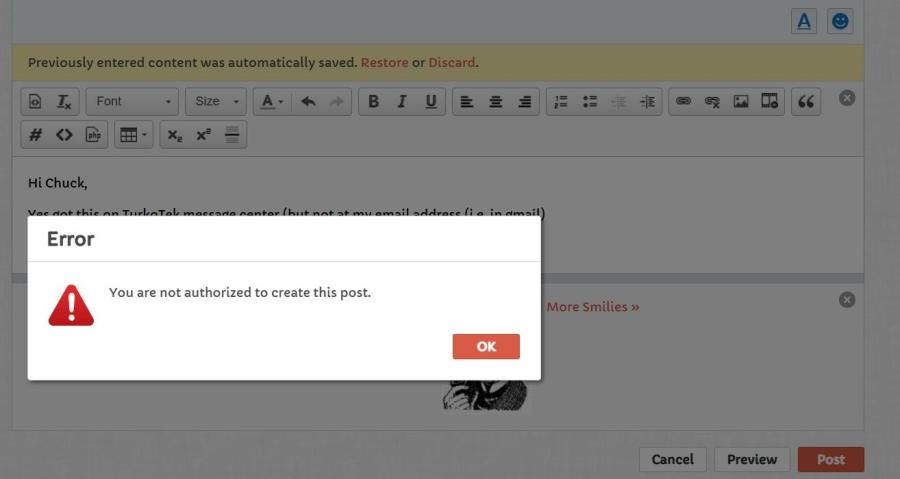The image size is (900, 479).
Task: Toggle bold formatting in the editor toolbar
Action: 373,102
